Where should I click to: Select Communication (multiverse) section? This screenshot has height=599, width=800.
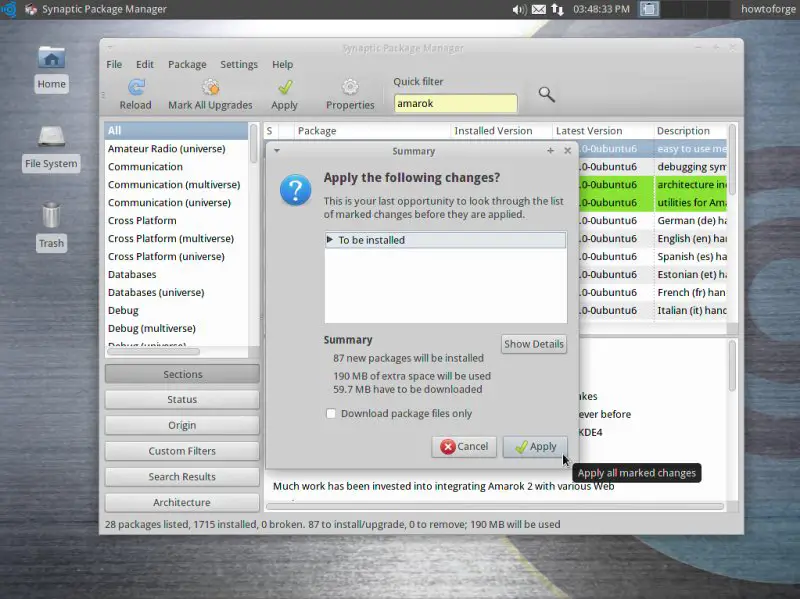coord(177,185)
